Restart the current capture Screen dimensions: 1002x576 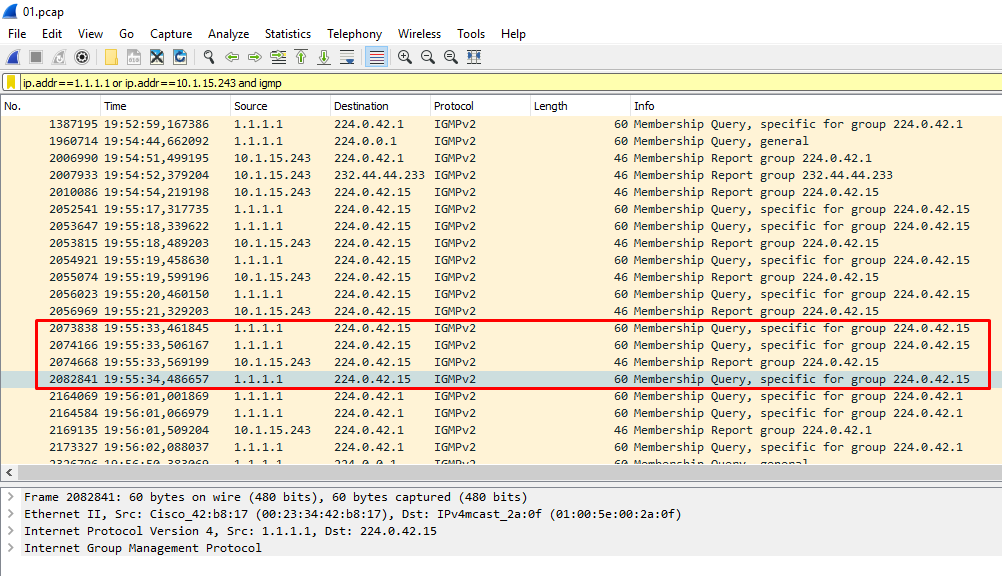pyautogui.click(x=59, y=57)
